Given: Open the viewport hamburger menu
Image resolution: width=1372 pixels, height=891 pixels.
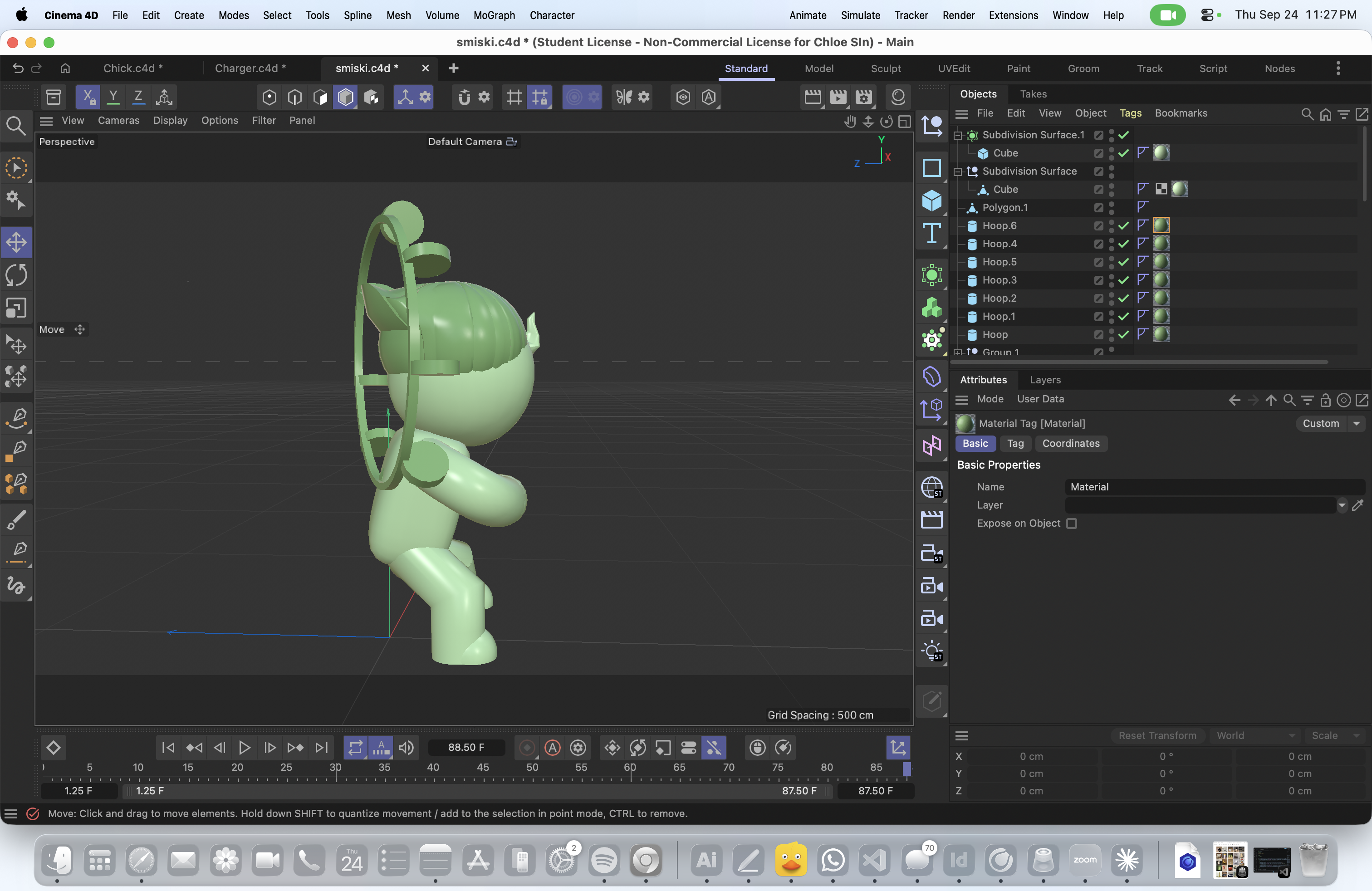Looking at the screenshot, I should tap(46, 121).
